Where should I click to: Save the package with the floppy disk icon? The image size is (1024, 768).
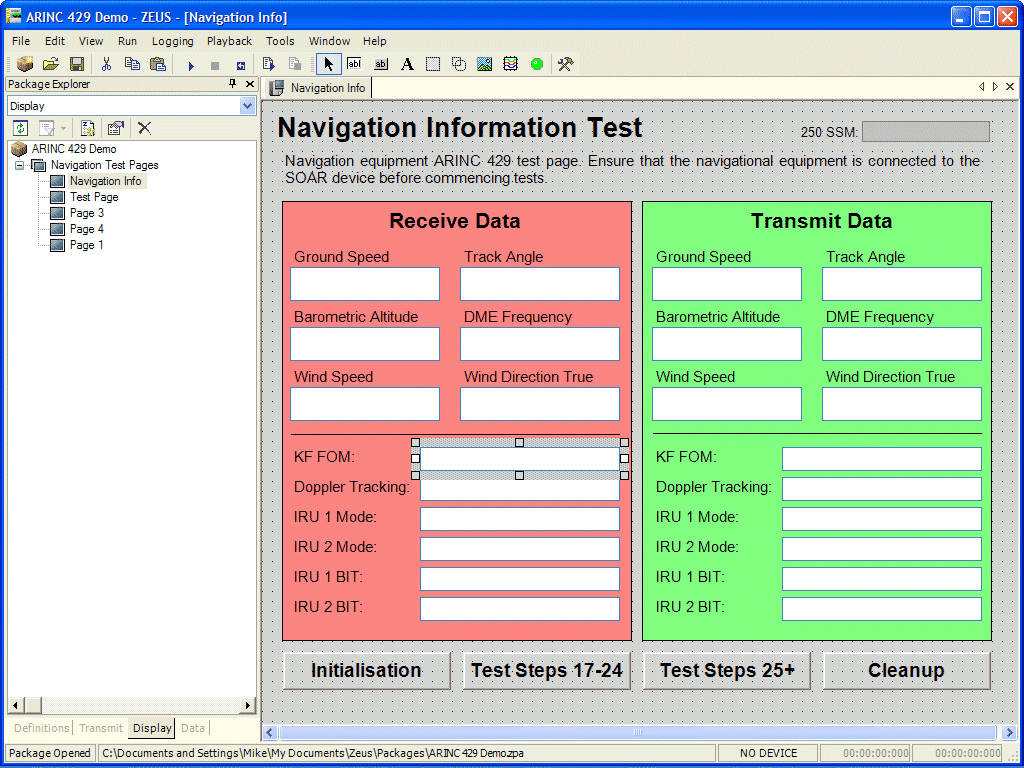click(x=77, y=64)
